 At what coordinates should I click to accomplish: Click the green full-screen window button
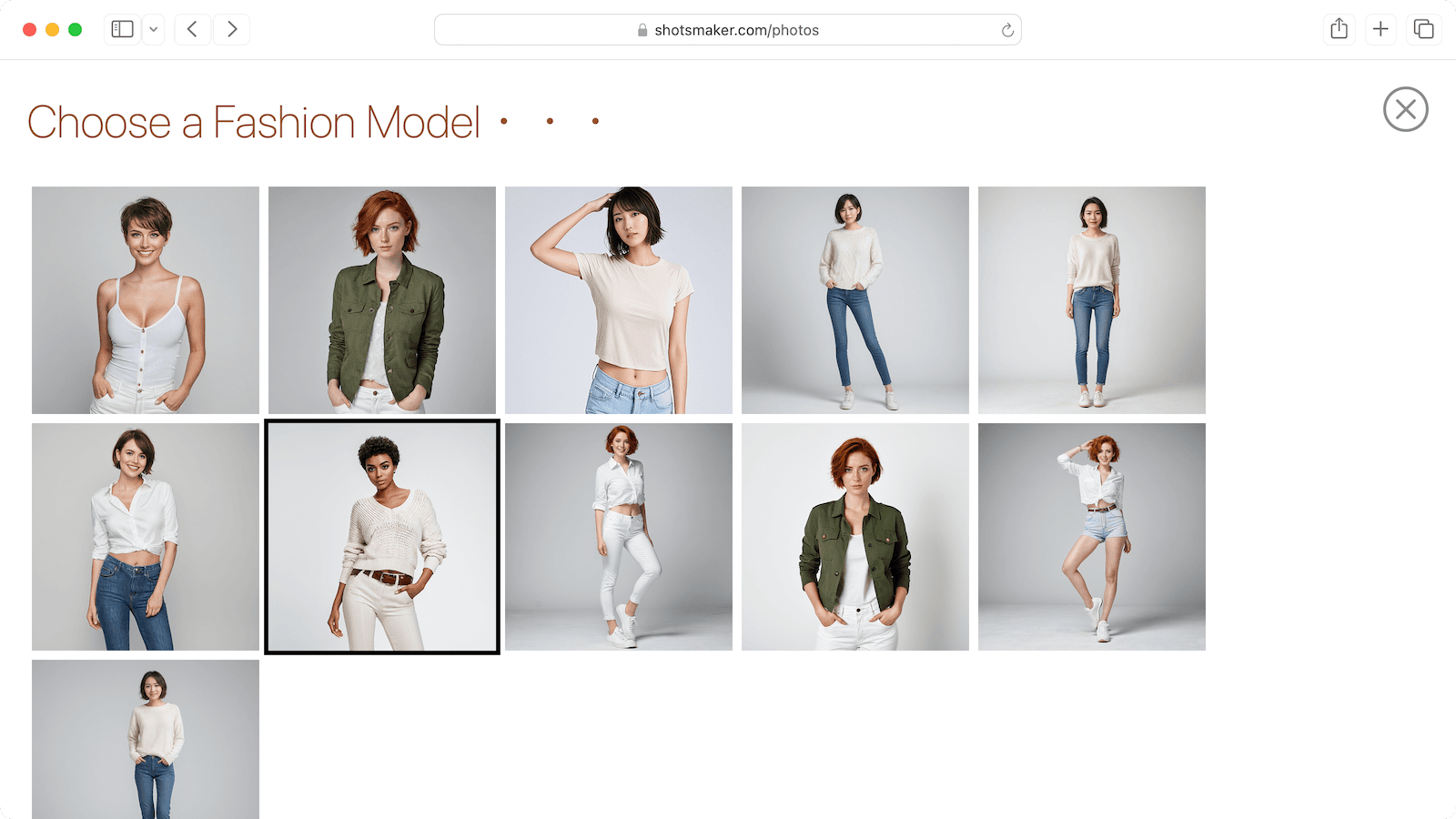tap(76, 30)
